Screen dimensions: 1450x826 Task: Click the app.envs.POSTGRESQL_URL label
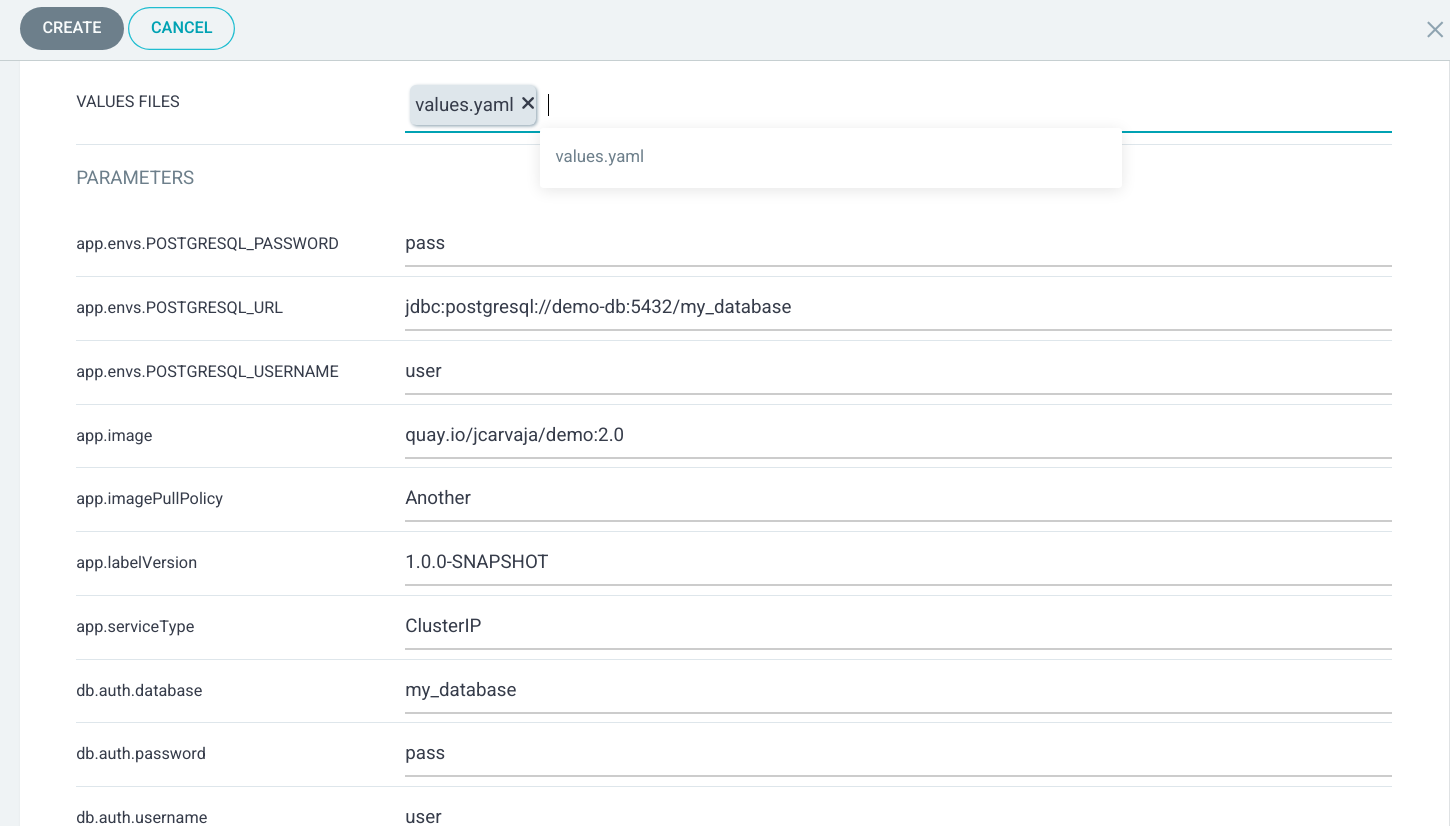click(x=180, y=308)
